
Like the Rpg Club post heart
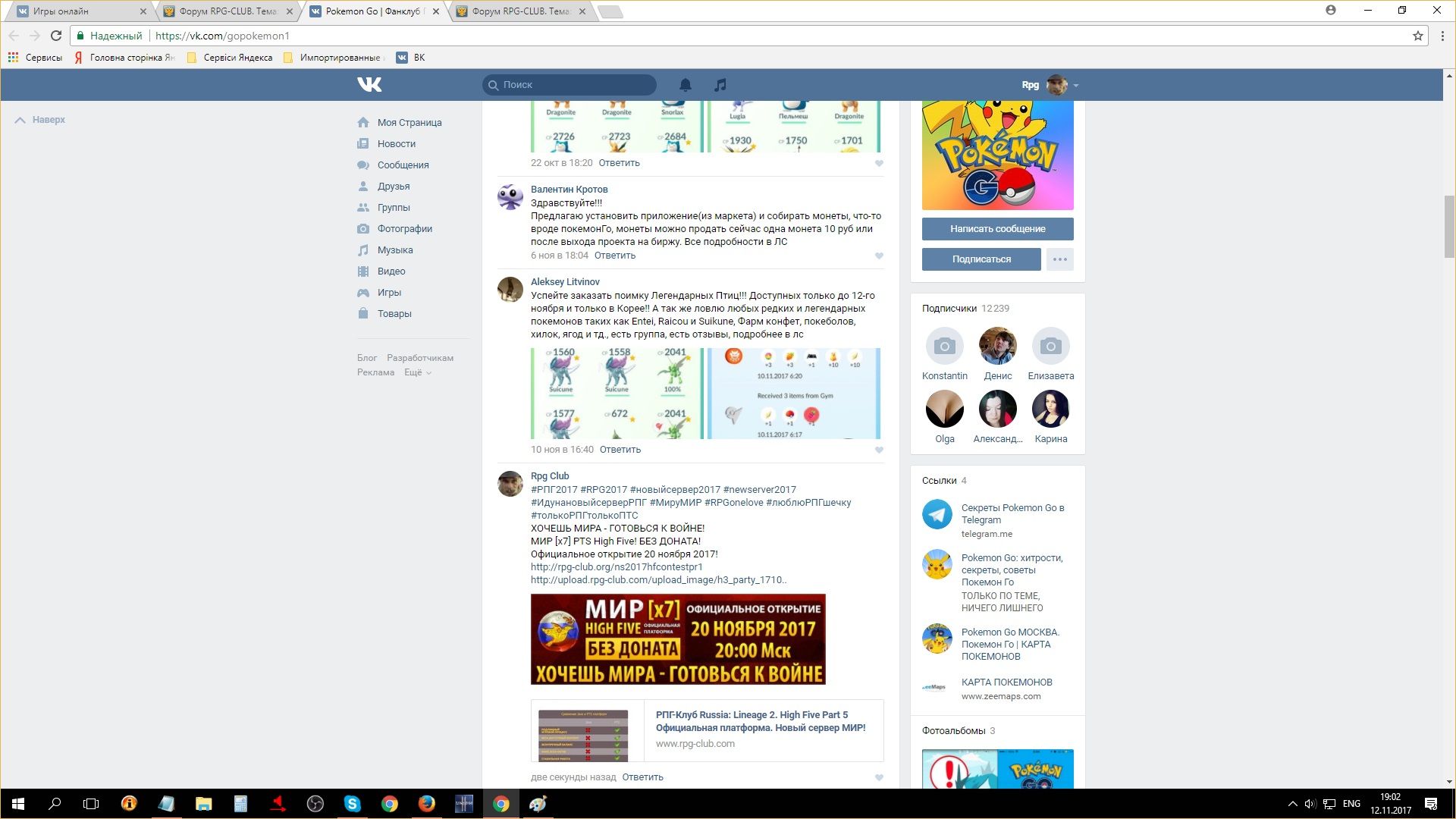tap(879, 777)
